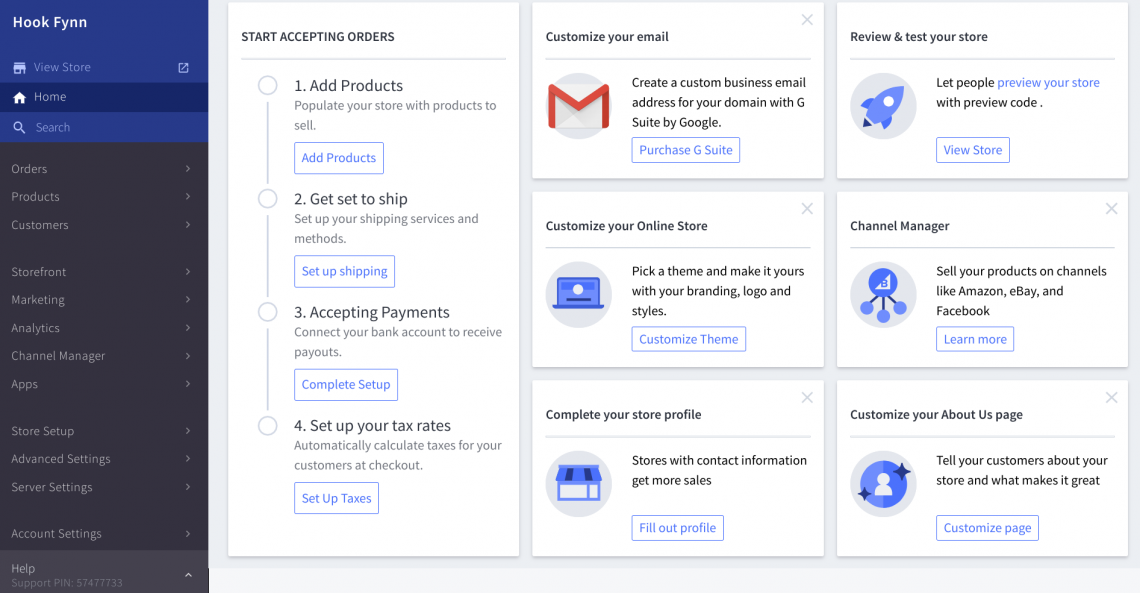1140x593 pixels.
Task: Collapse the Help section chevron
Action: 188,575
